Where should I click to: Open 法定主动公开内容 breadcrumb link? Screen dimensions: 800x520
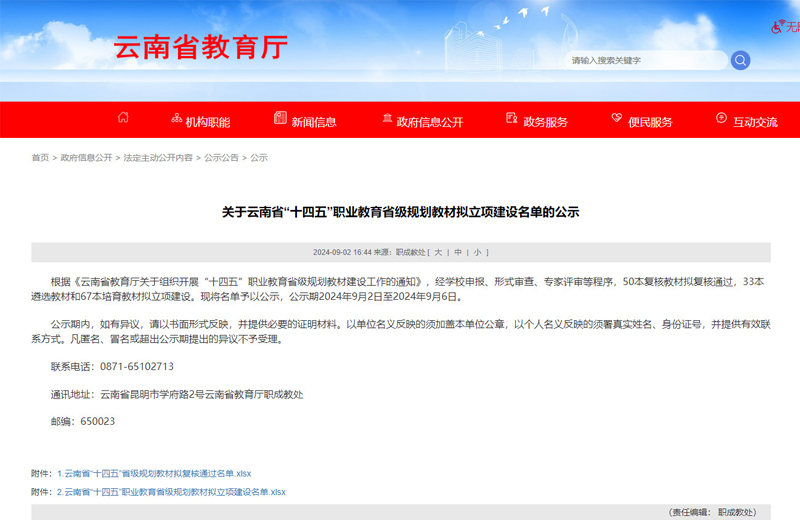tap(158, 158)
